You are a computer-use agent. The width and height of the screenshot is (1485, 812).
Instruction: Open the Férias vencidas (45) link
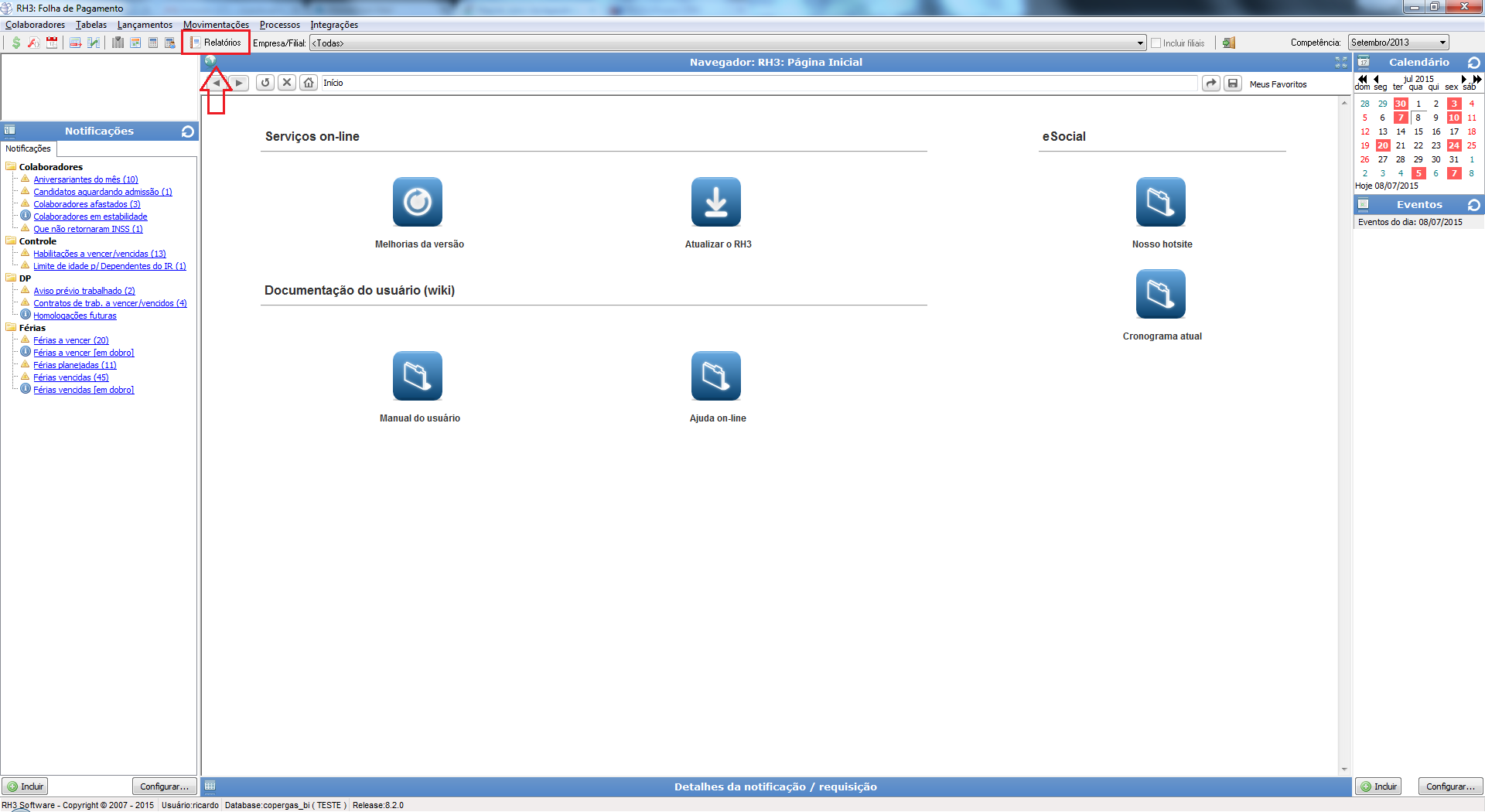[x=70, y=377]
